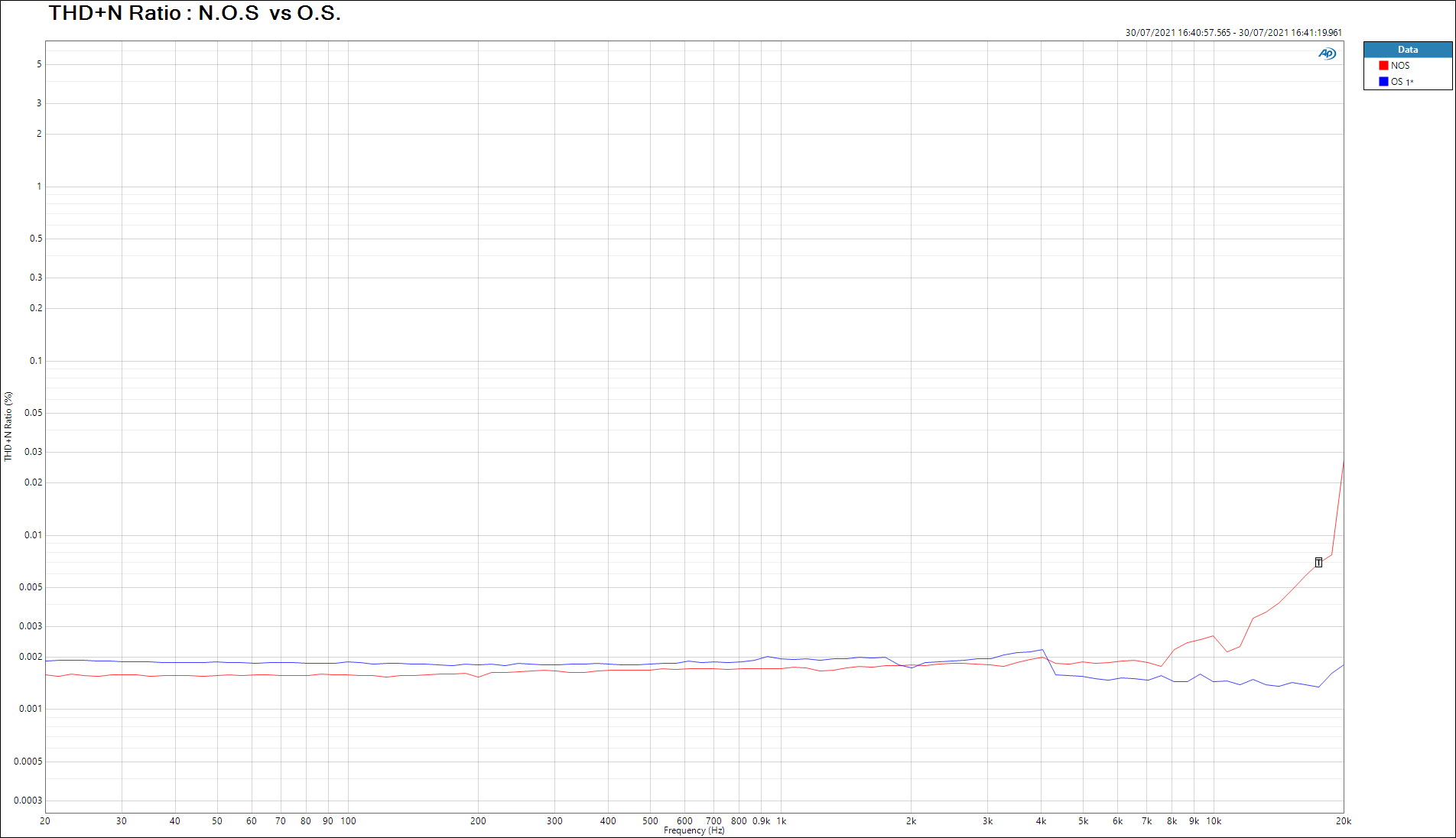Click the 100 tick on the frequency axis

[x=348, y=821]
